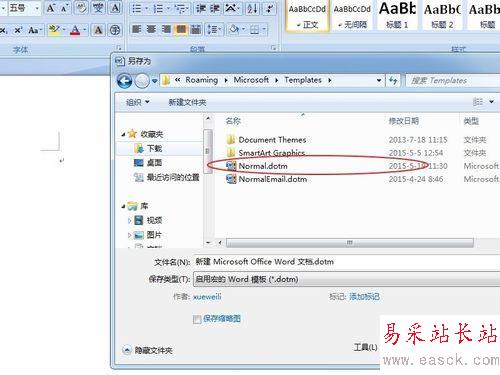Image resolution: width=500 pixels, height=375 pixels.
Task: Align text left
Action: coord(137,29)
